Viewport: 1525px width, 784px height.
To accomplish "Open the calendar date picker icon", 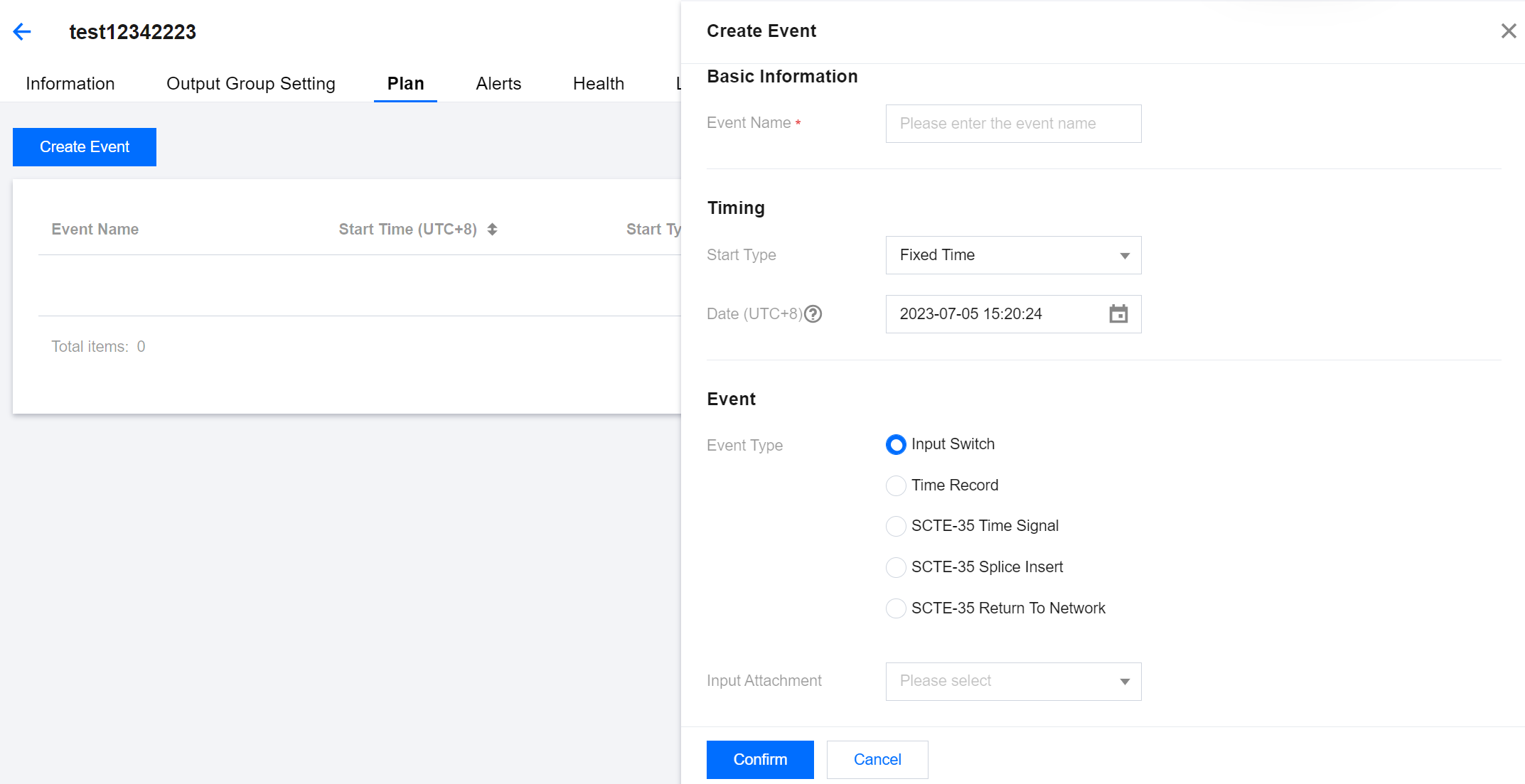I will pyautogui.click(x=1118, y=313).
